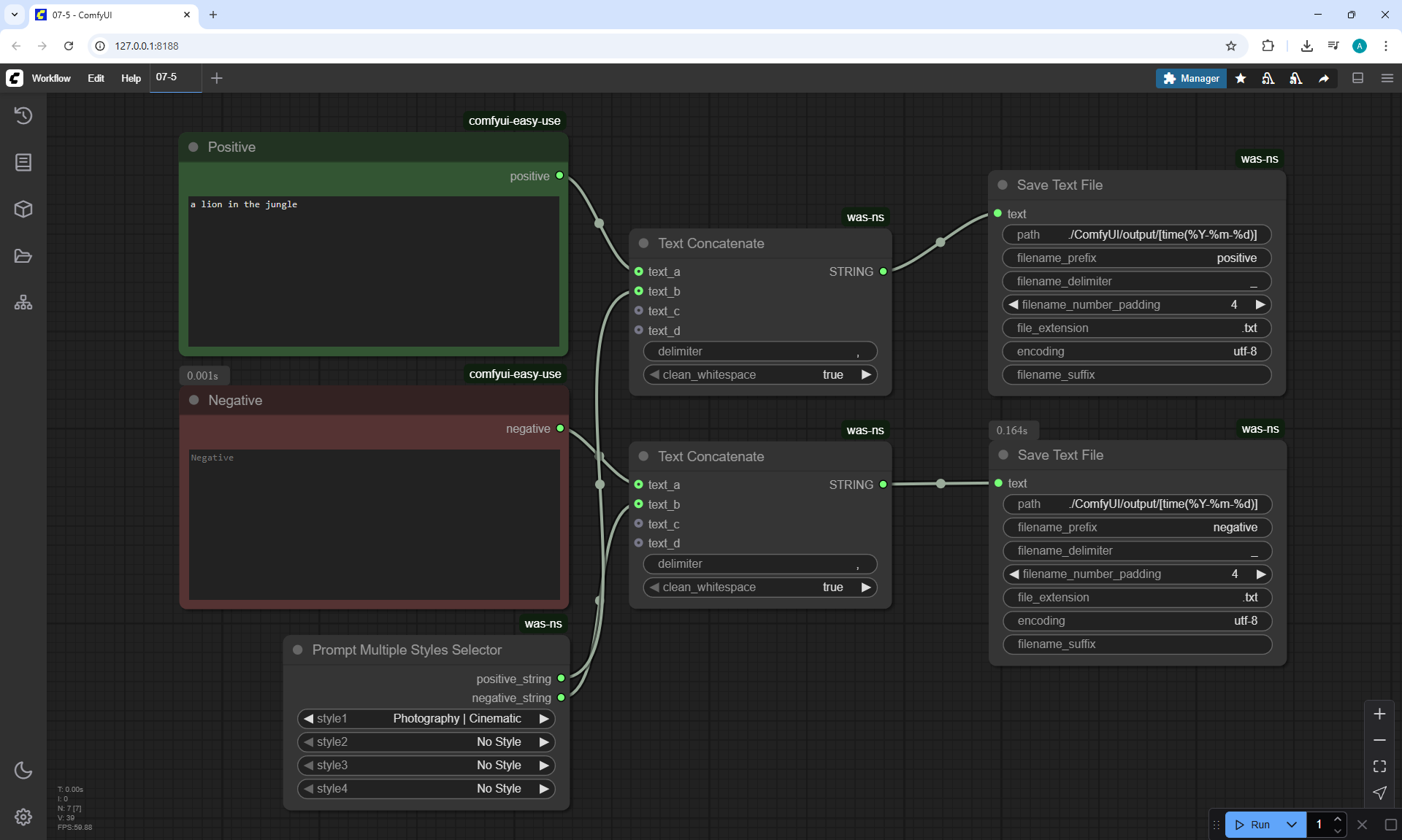Open the node library cube icon
Image resolution: width=1402 pixels, height=840 pixels.
click(x=23, y=209)
